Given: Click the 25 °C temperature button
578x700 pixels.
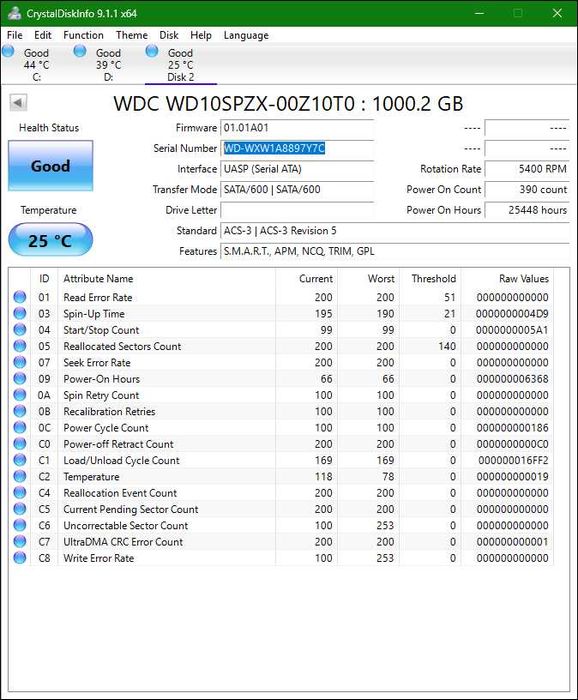Looking at the screenshot, I should pos(50,240).
